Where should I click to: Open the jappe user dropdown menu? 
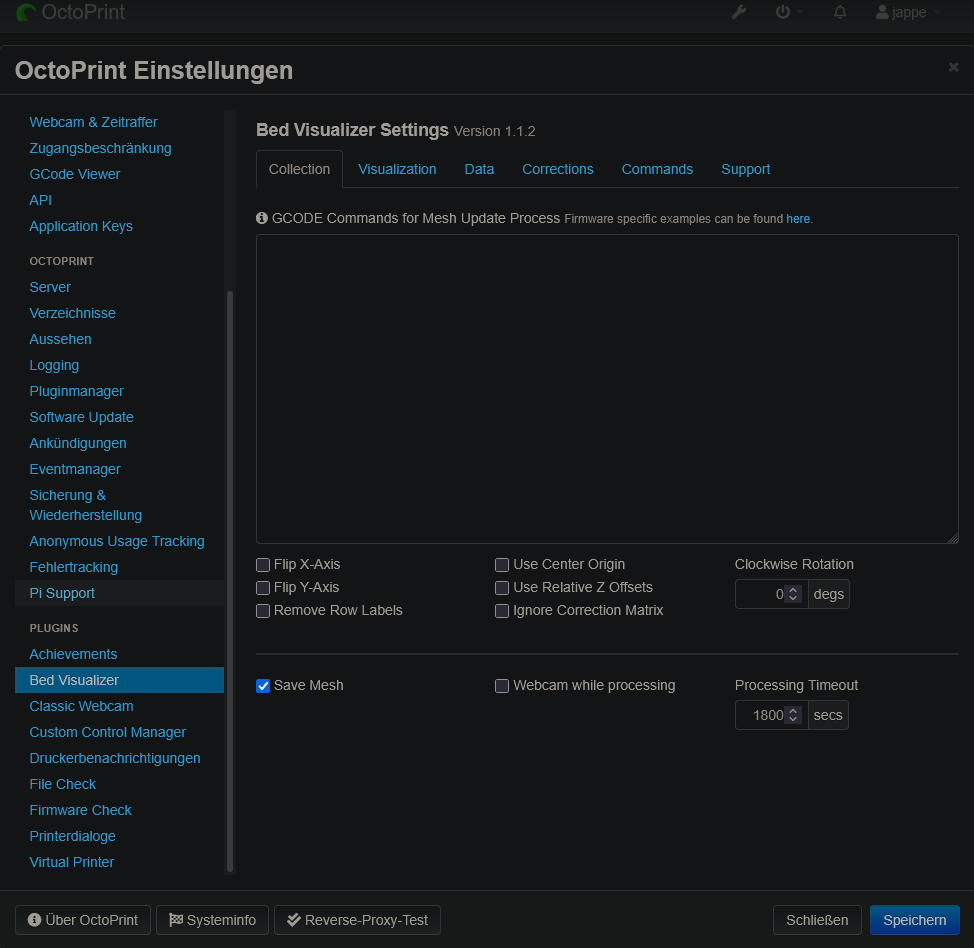pos(907,13)
